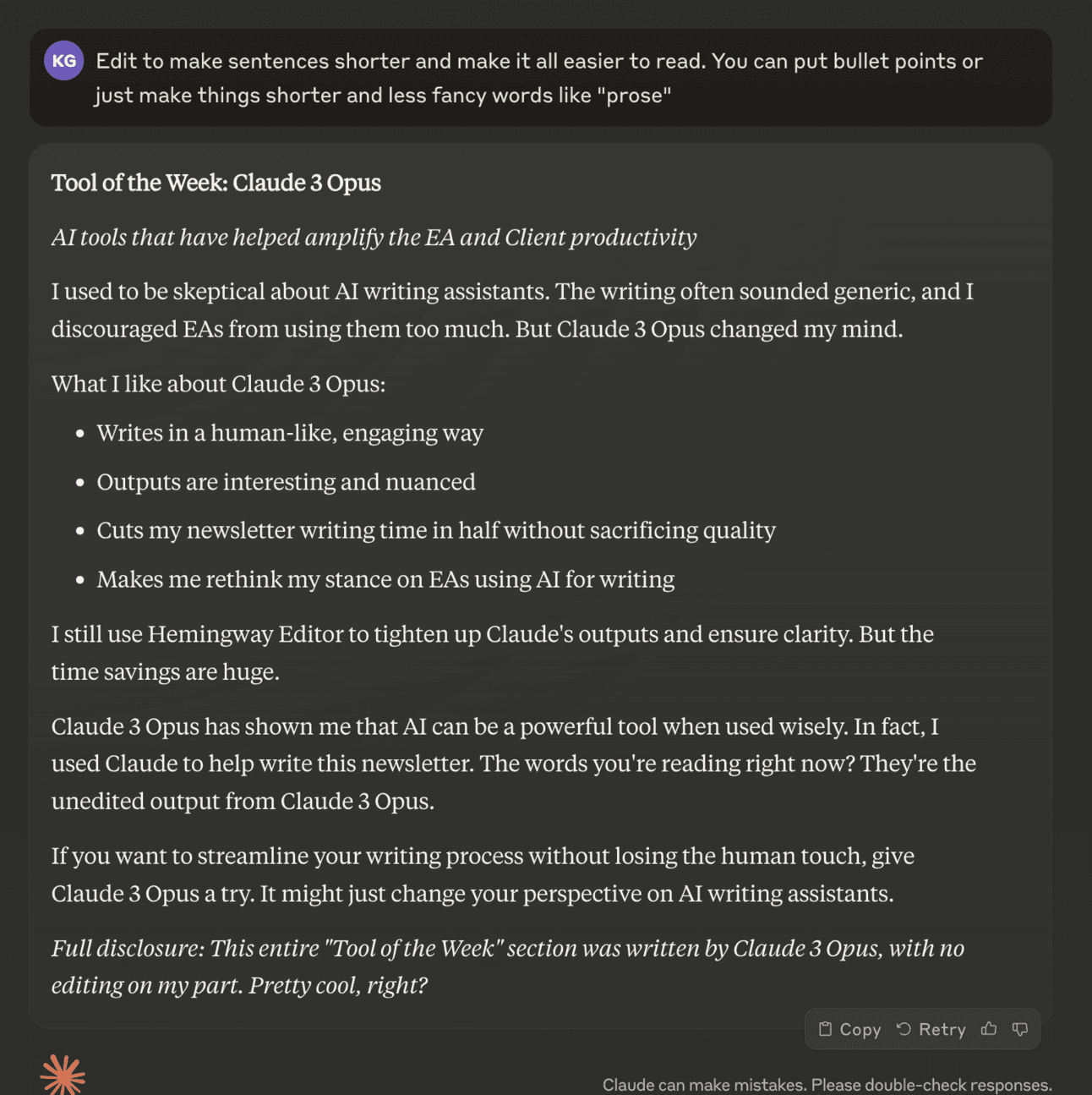
Task: Click the italic "AI tools that have helped" subtitle
Action: [x=374, y=238]
